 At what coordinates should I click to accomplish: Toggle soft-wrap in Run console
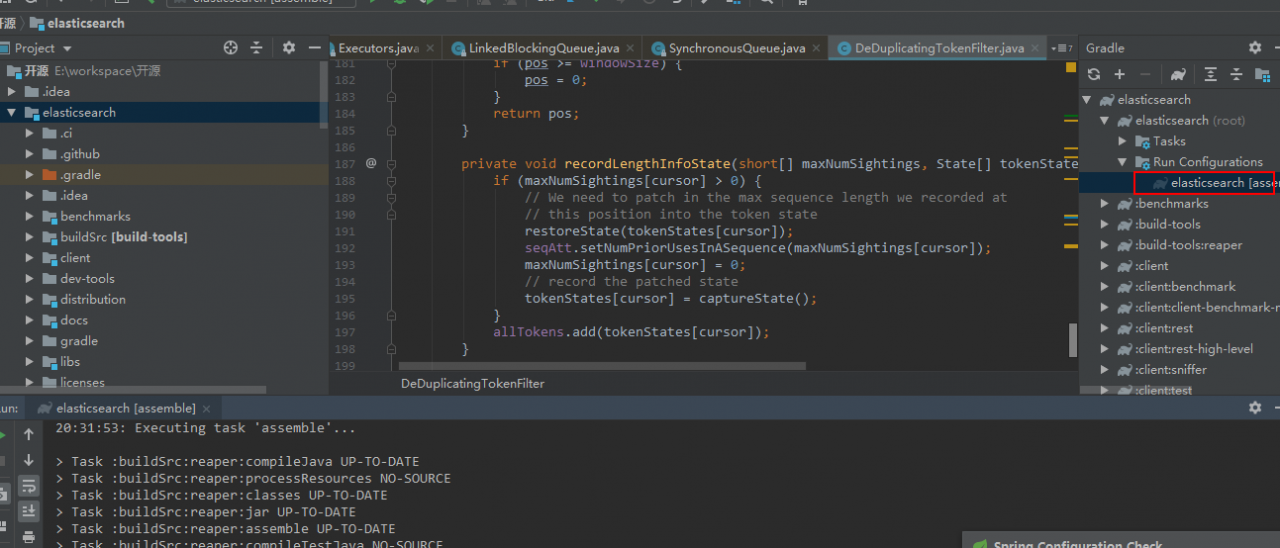coord(29,486)
